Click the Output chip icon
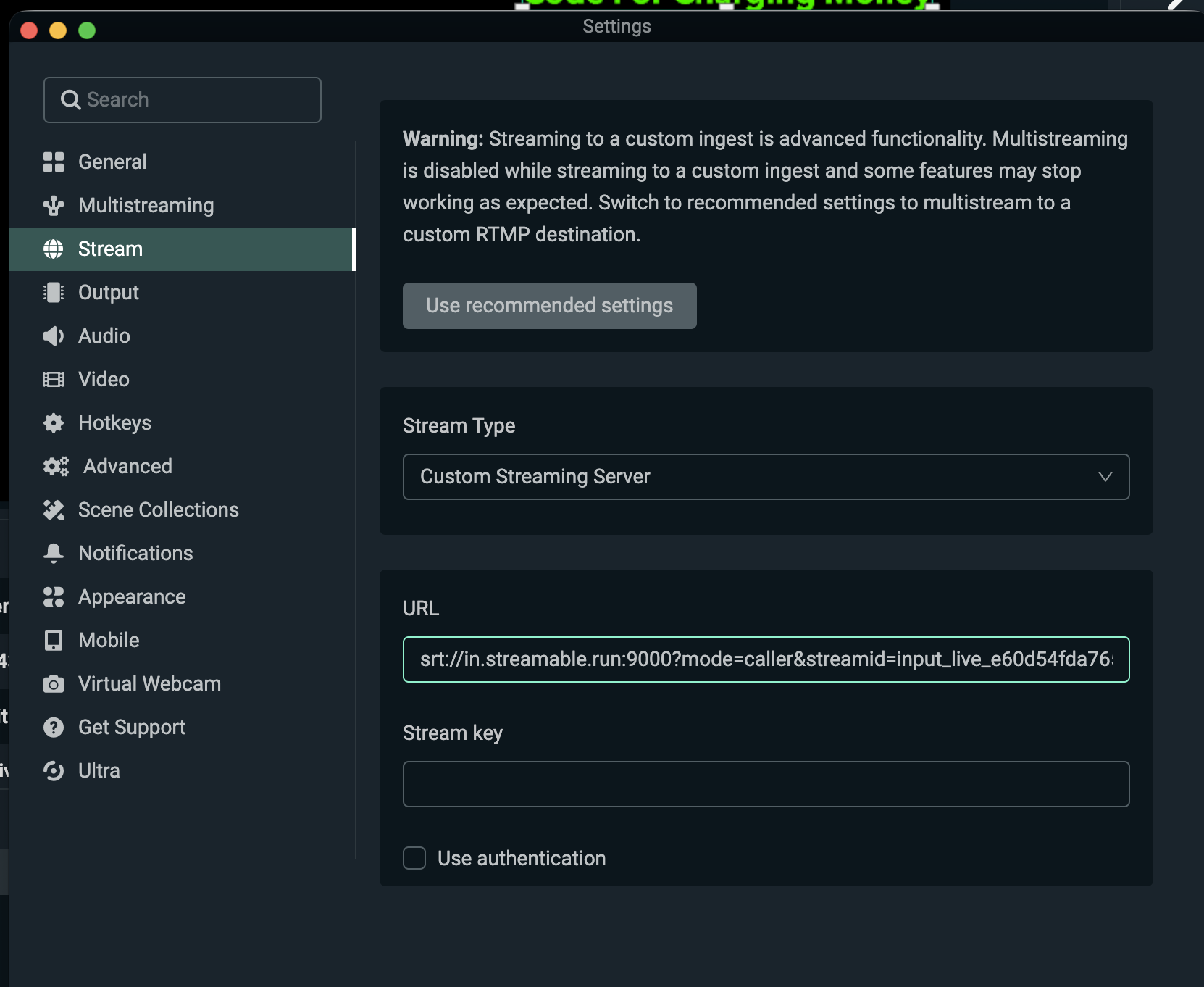 (x=54, y=293)
